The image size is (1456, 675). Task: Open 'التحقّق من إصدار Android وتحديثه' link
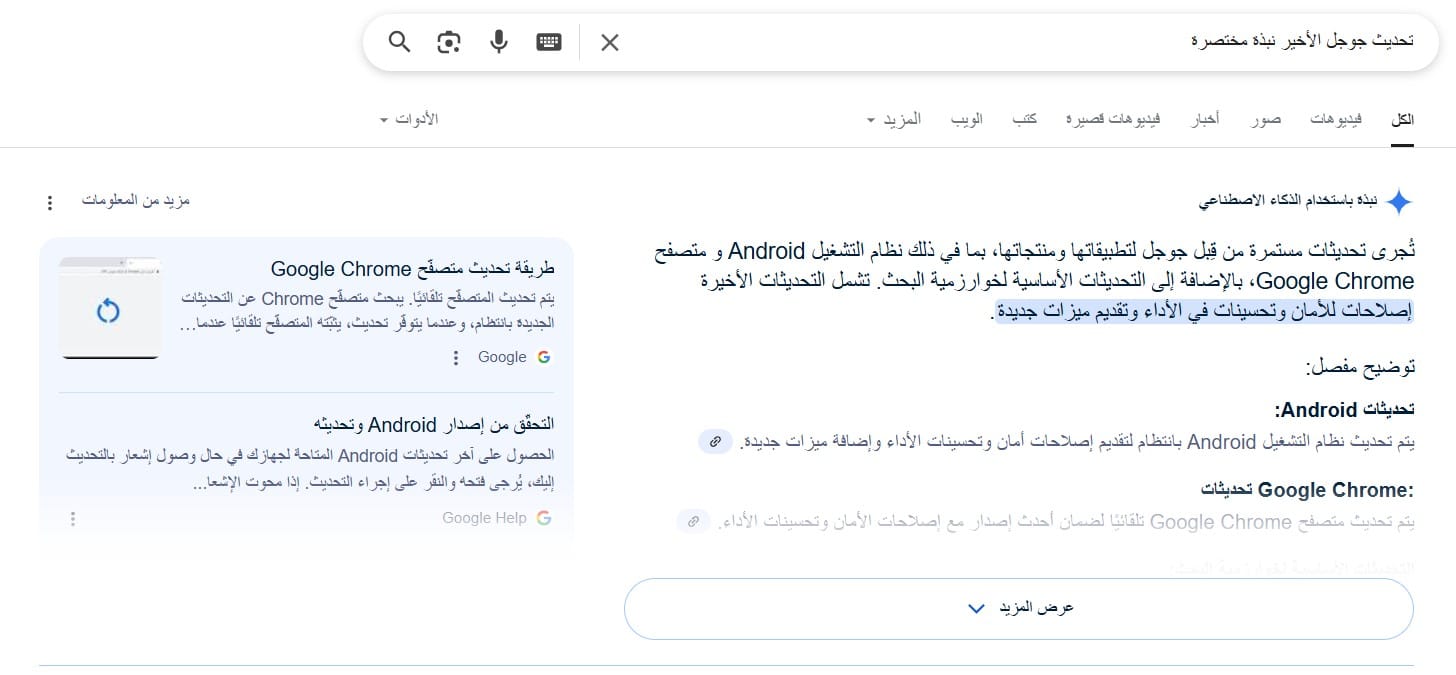[x=433, y=424]
